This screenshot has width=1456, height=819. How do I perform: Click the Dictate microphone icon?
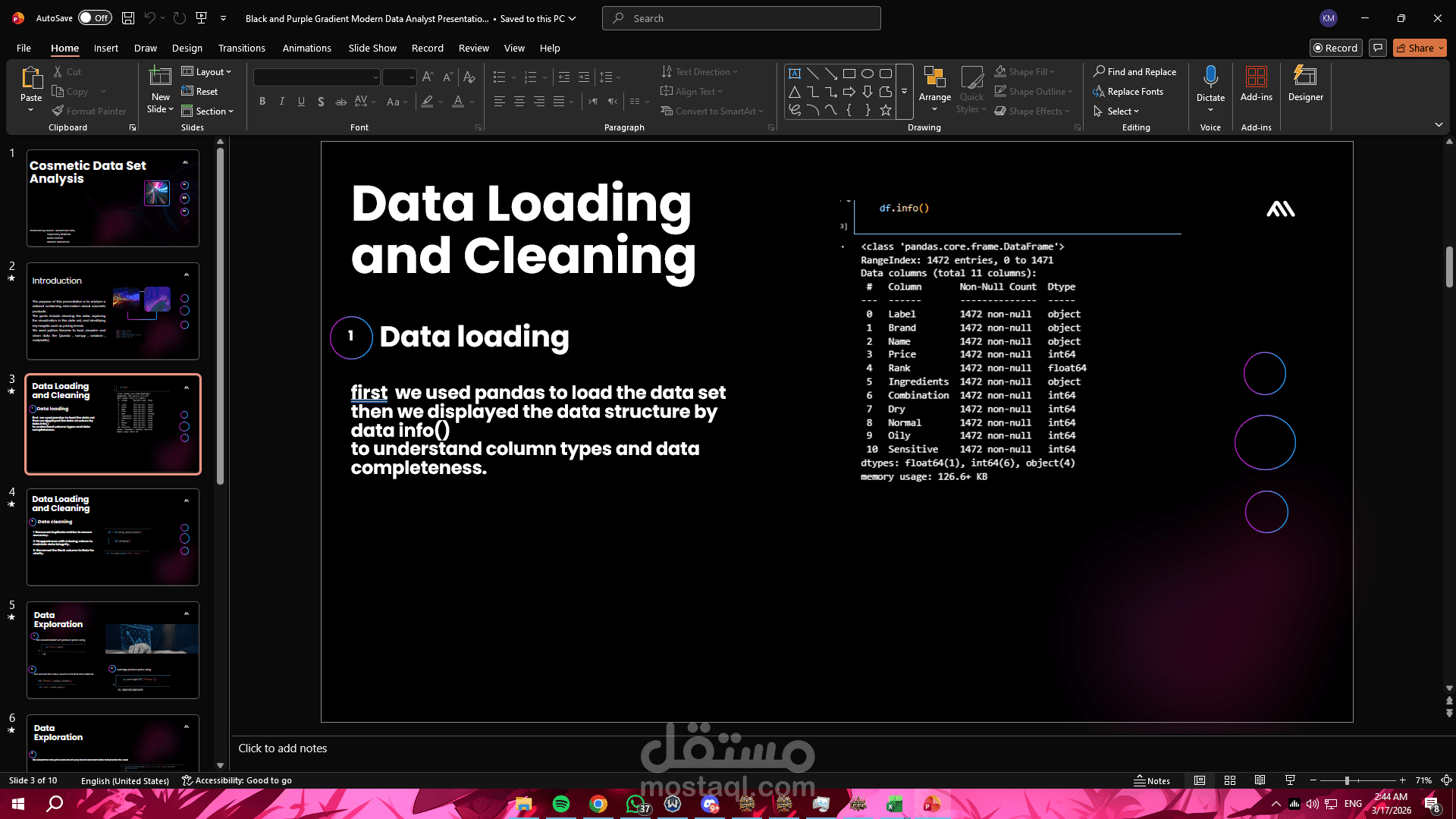[x=1210, y=77]
